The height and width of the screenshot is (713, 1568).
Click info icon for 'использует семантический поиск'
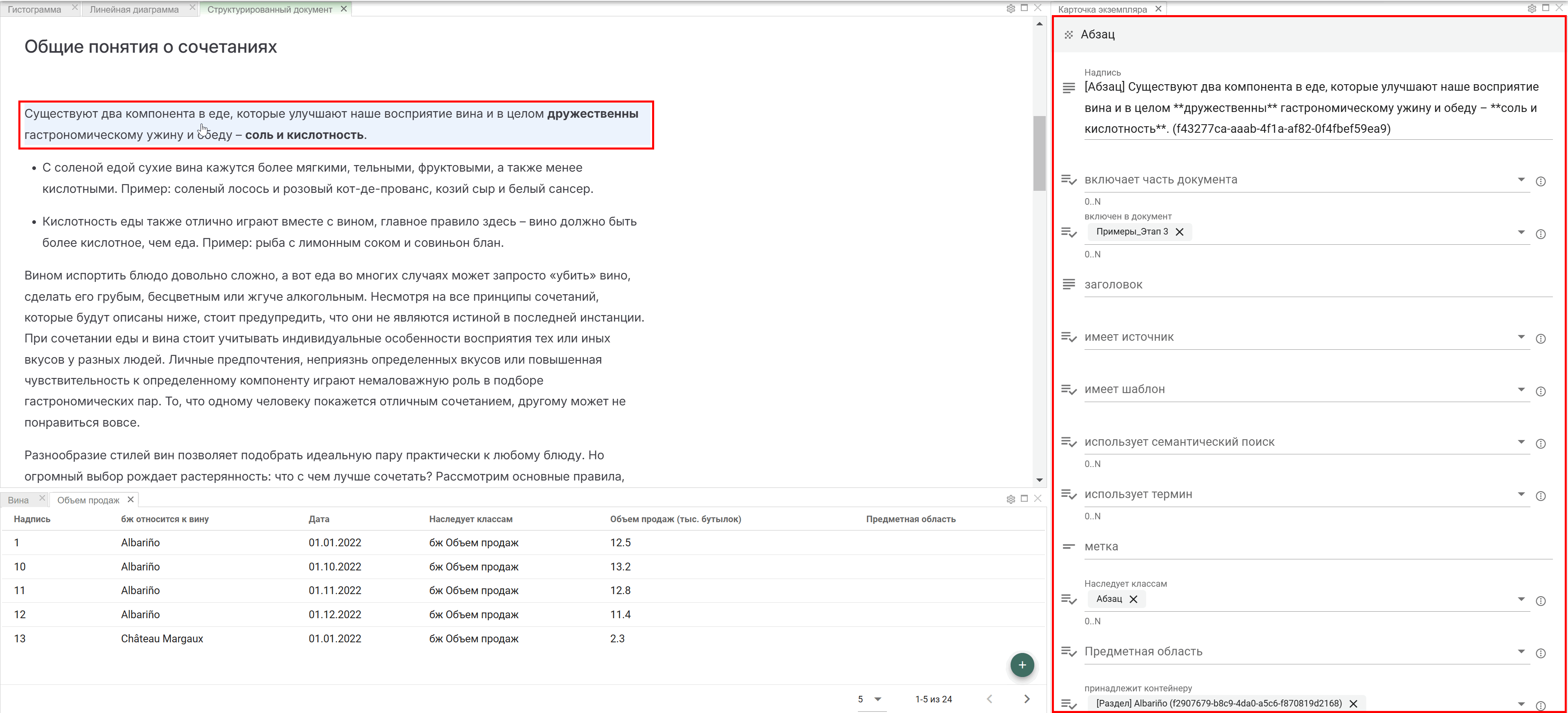(1541, 444)
